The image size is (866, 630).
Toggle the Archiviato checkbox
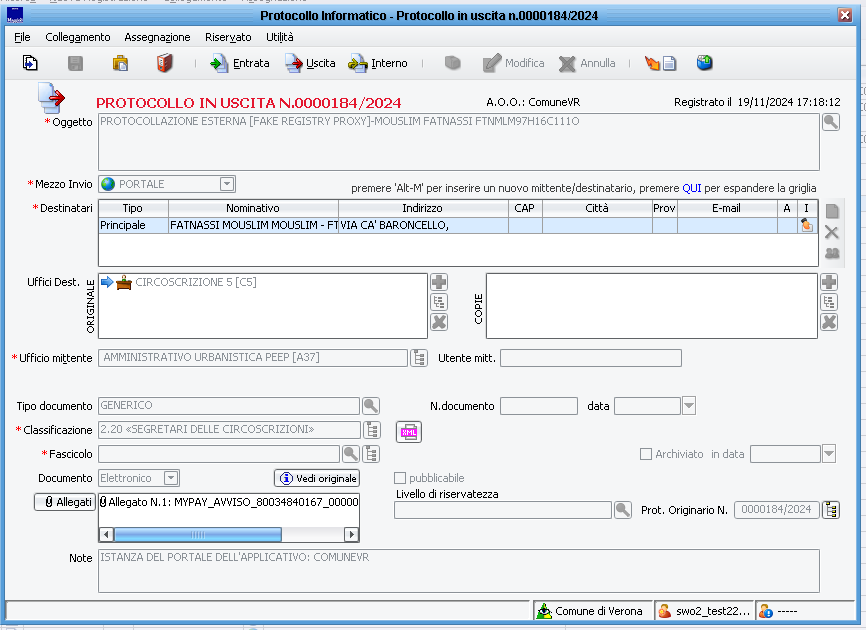[646, 454]
